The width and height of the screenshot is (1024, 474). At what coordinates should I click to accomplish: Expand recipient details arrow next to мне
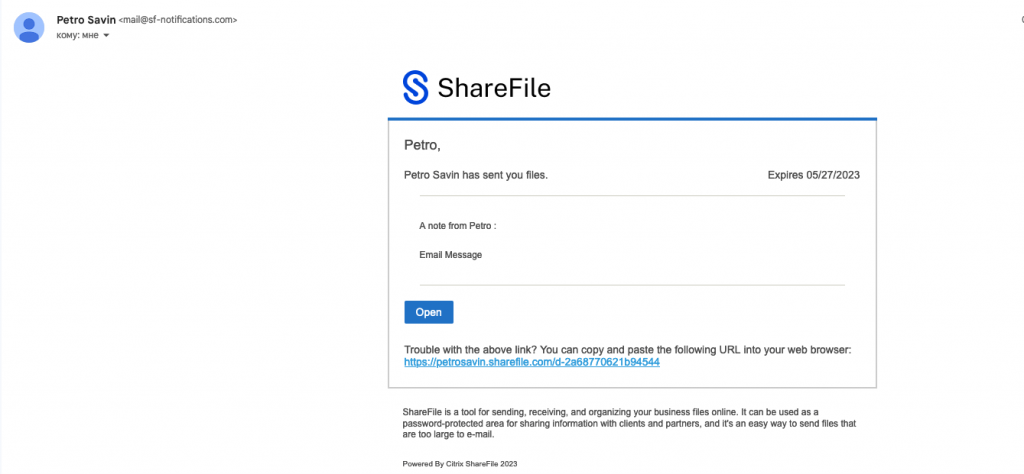click(x=106, y=36)
